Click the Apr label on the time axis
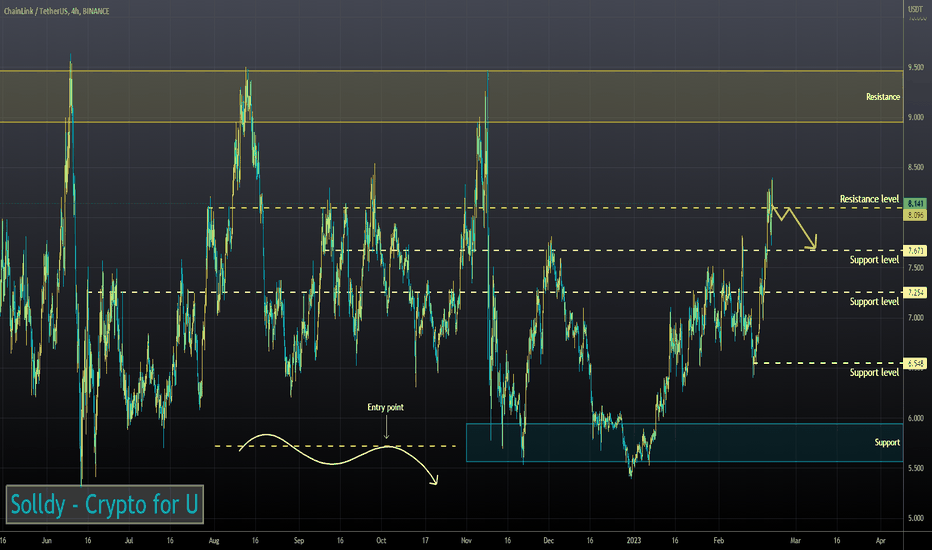Screen dimensions: 932x550 [x=880, y=540]
